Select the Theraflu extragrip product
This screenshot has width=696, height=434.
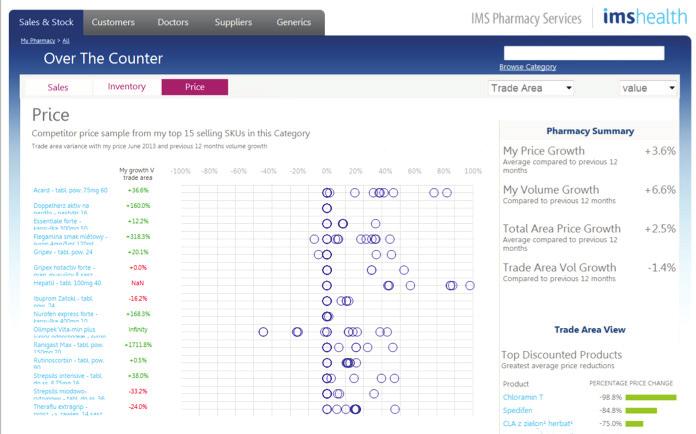(x=68, y=410)
